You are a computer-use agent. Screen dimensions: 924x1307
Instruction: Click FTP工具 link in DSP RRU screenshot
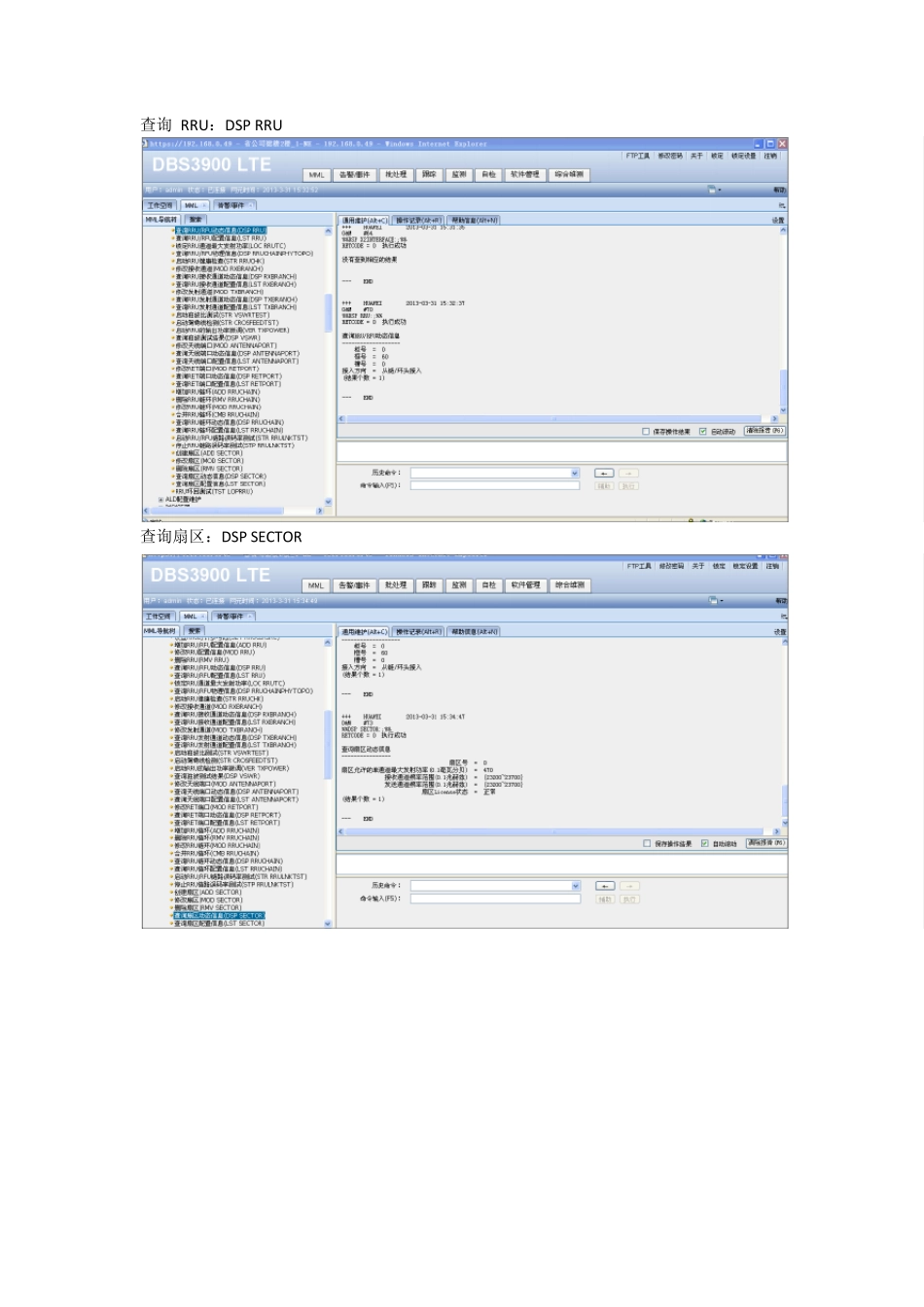click(x=638, y=156)
